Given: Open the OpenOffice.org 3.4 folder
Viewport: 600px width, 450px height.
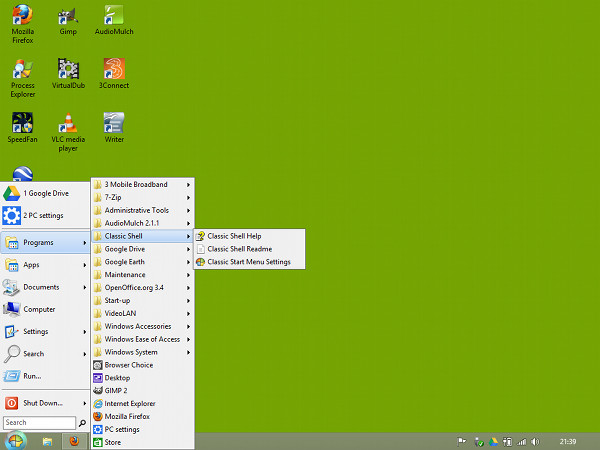Looking at the screenshot, I should coord(142,288).
